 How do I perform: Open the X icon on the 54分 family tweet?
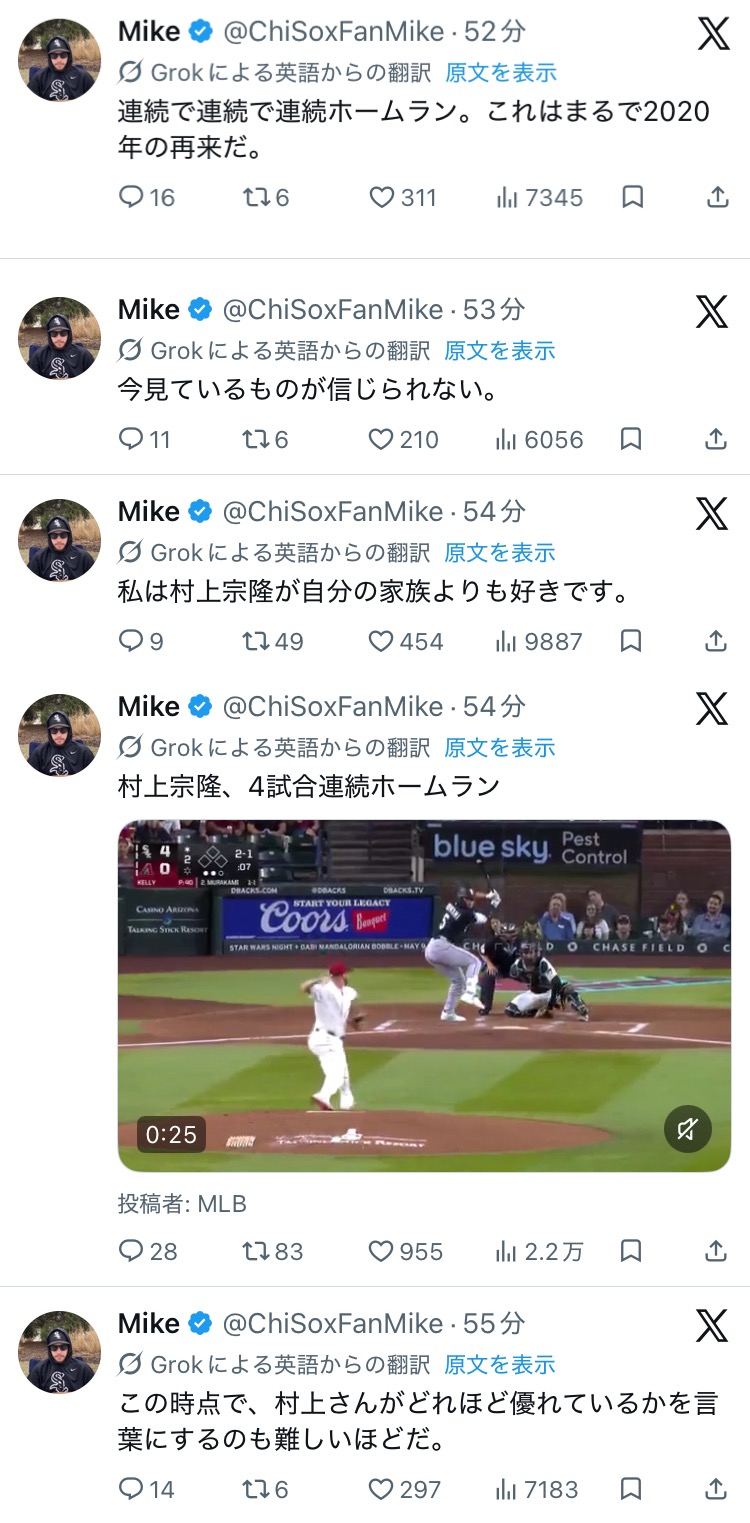(x=713, y=513)
